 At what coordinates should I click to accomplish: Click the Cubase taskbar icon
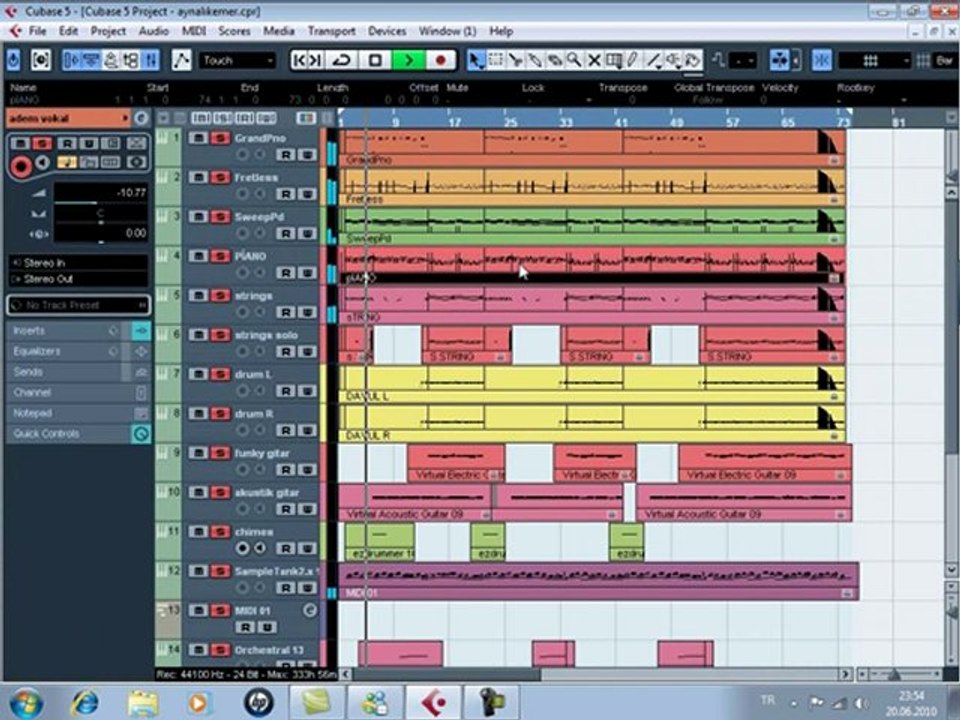tap(433, 702)
